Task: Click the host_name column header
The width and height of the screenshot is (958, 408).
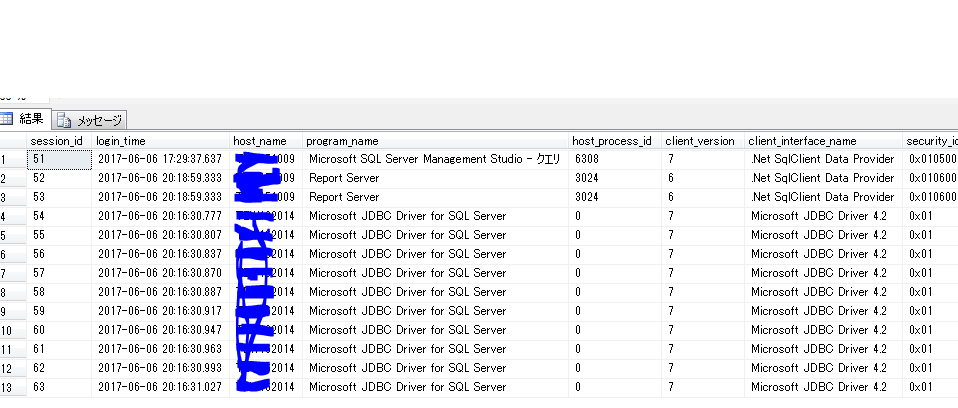Action: pyautogui.click(x=266, y=141)
